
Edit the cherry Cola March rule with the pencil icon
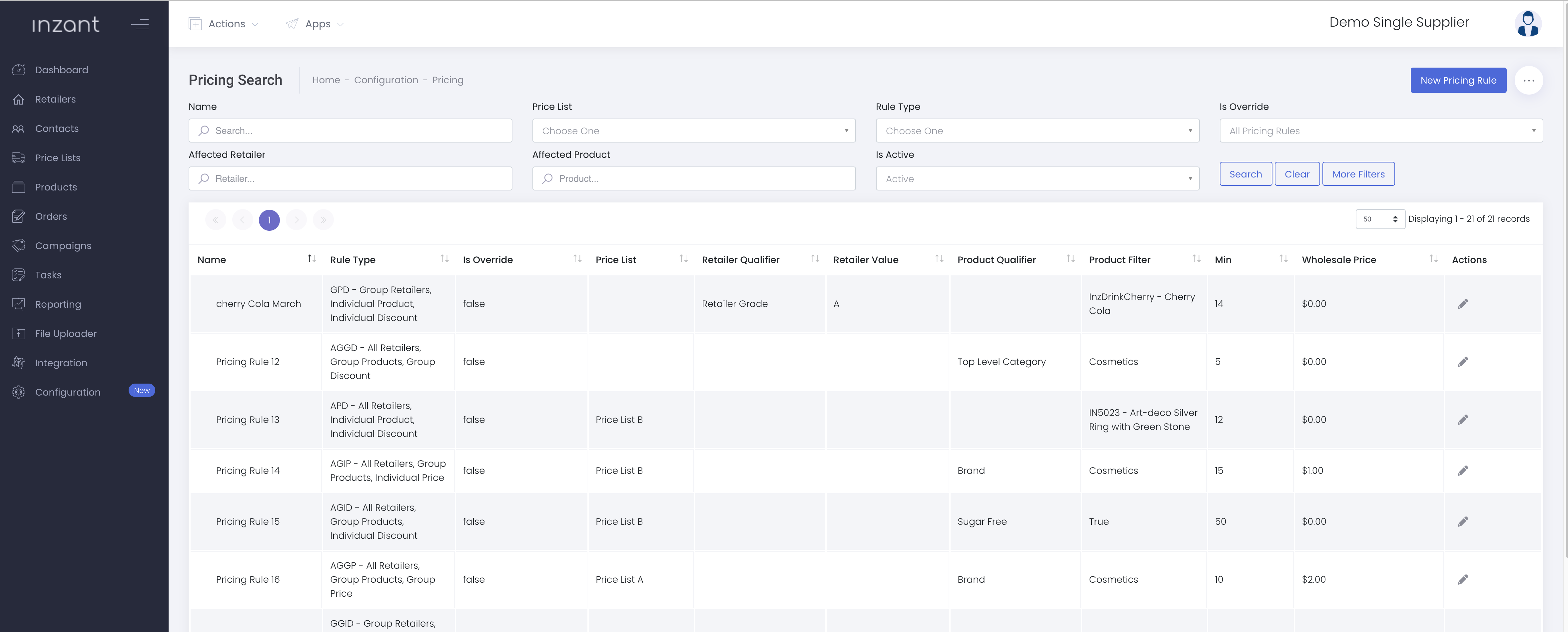pos(1463,304)
